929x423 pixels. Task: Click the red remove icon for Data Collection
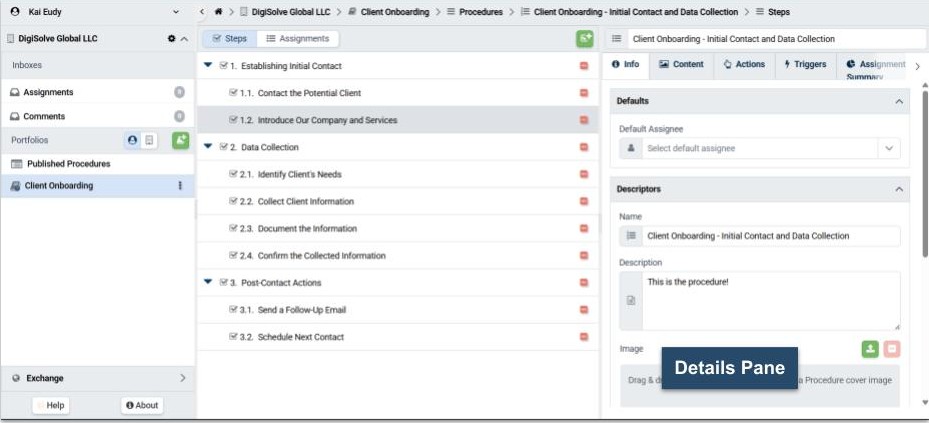pyautogui.click(x=584, y=147)
